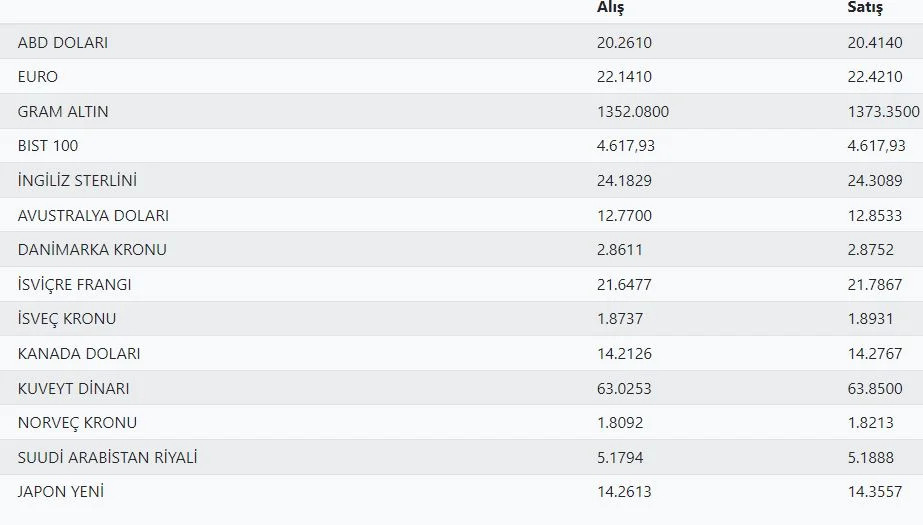Select the EURO row name
The height and width of the screenshot is (525, 923).
(38, 77)
